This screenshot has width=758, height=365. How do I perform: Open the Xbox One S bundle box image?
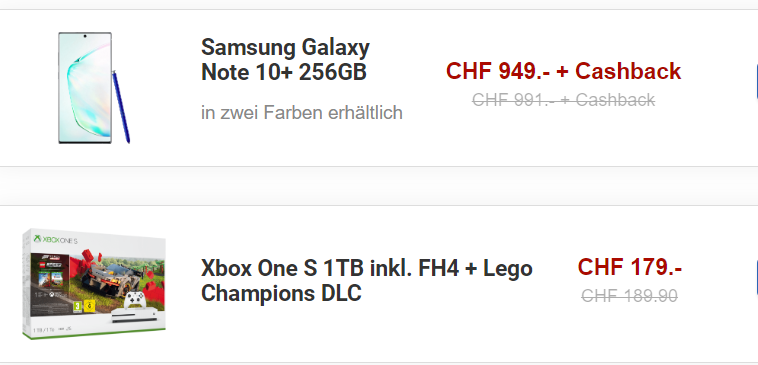click(94, 284)
